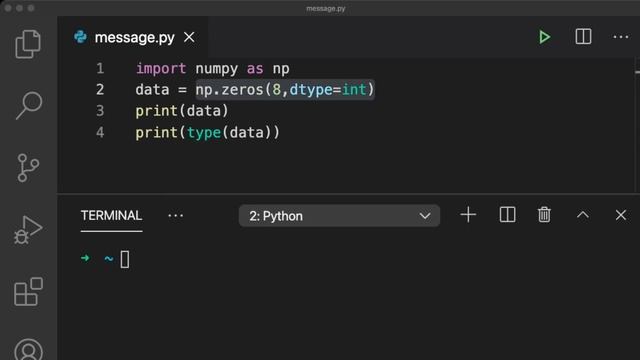This screenshot has height=360, width=640.
Task: Split the terminal pane
Action: (507, 215)
